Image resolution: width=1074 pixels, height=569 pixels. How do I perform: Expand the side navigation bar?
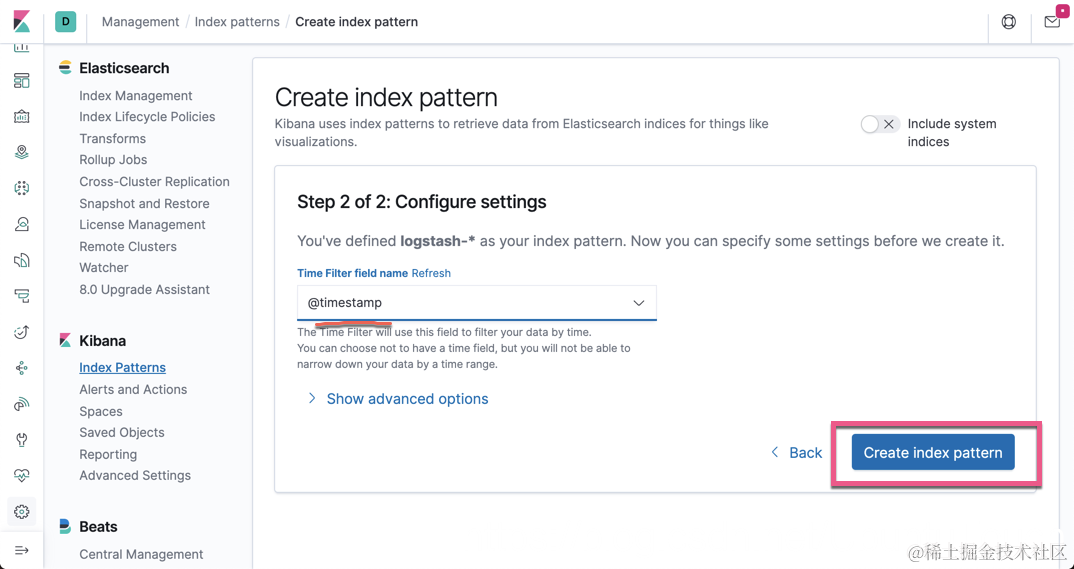pos(21,550)
